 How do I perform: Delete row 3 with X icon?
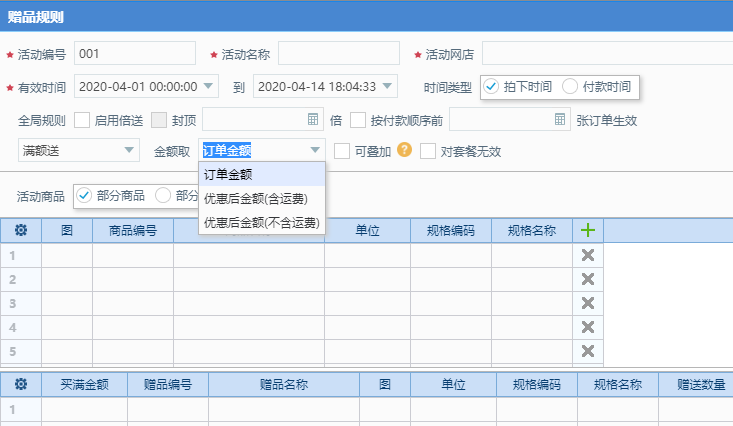[x=588, y=303]
